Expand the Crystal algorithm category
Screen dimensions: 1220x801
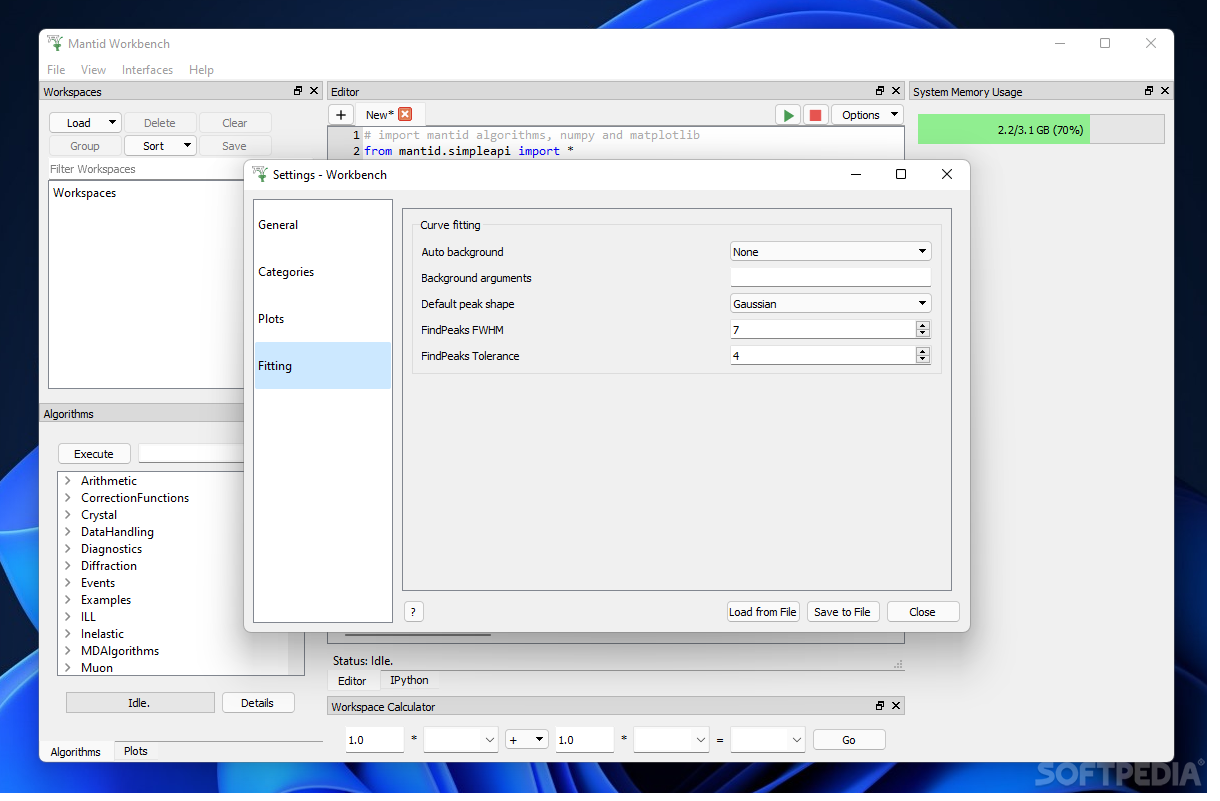[68, 515]
